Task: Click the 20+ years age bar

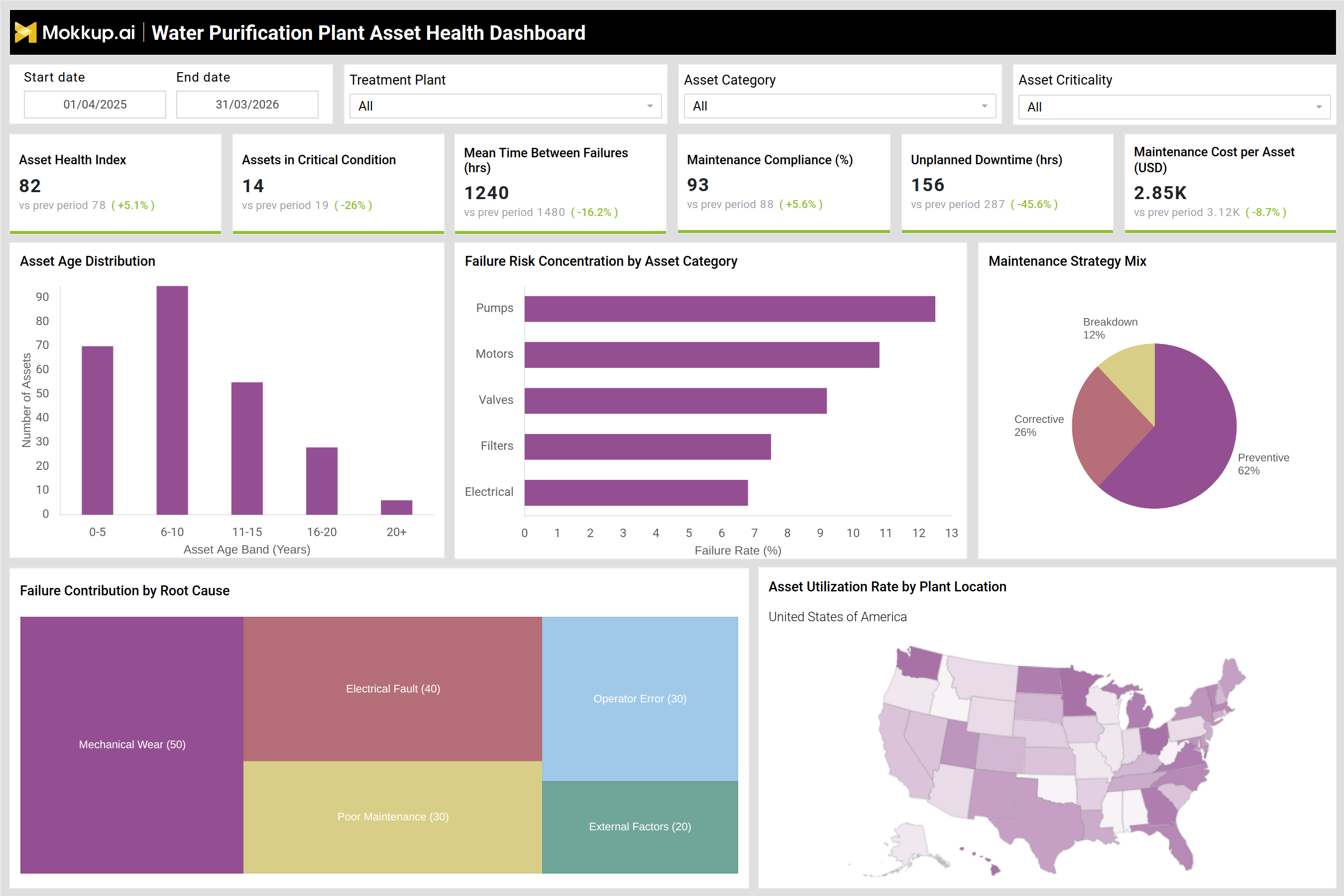Action: 397,507
